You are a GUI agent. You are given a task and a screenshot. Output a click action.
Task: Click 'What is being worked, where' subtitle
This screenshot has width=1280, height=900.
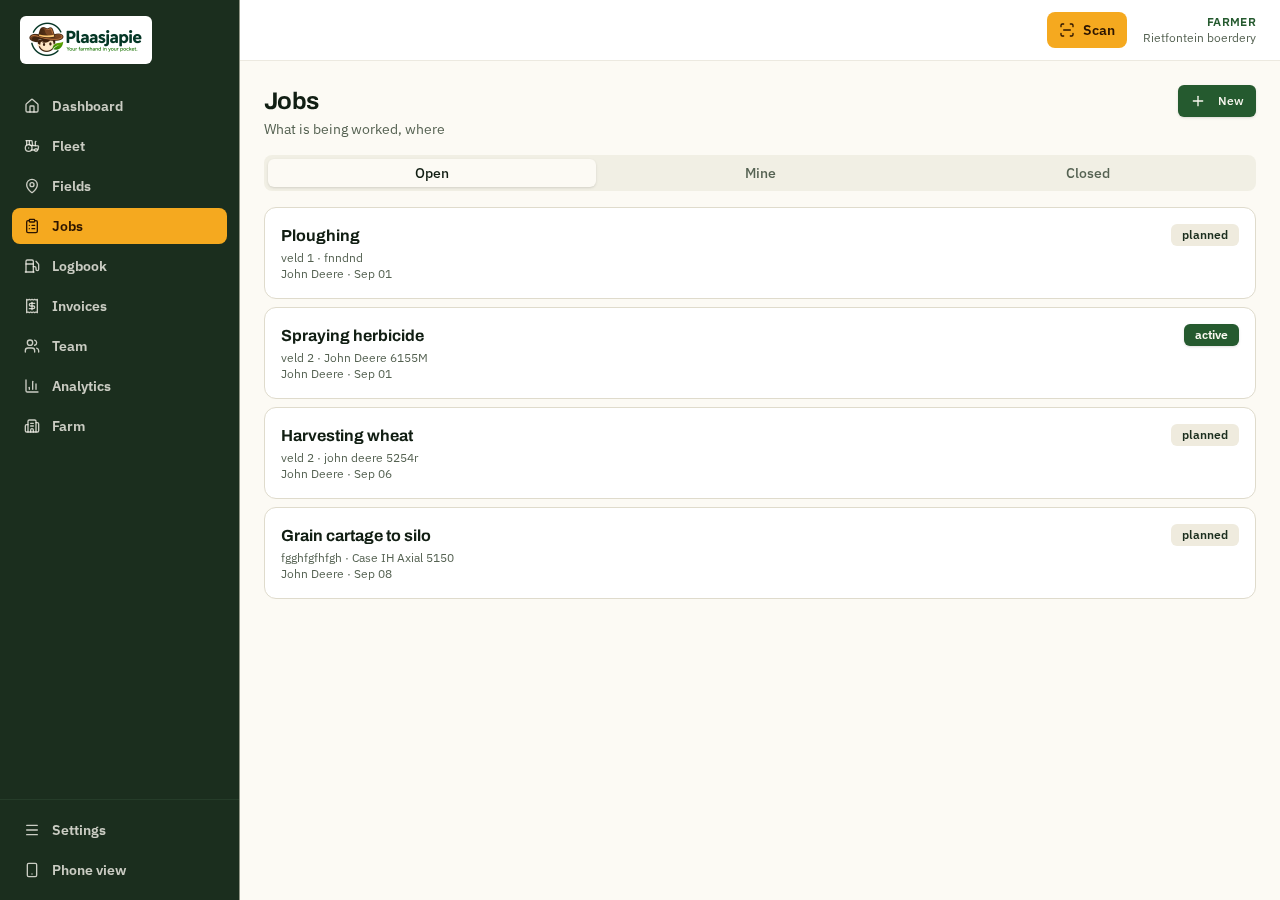354,129
